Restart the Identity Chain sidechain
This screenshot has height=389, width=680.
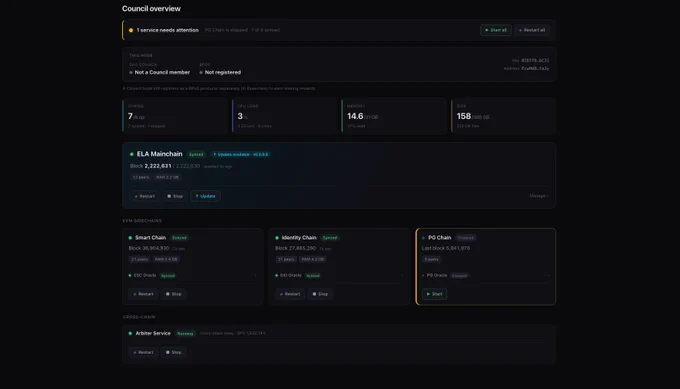pos(290,294)
